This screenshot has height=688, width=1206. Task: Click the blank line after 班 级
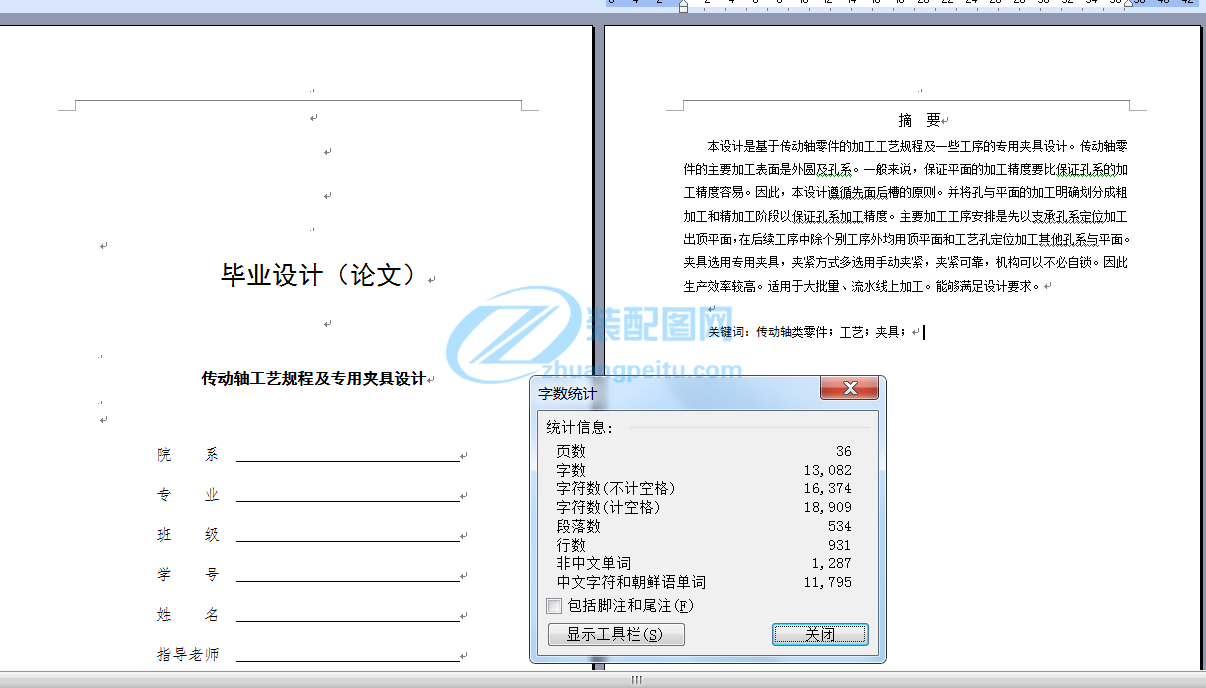point(348,536)
